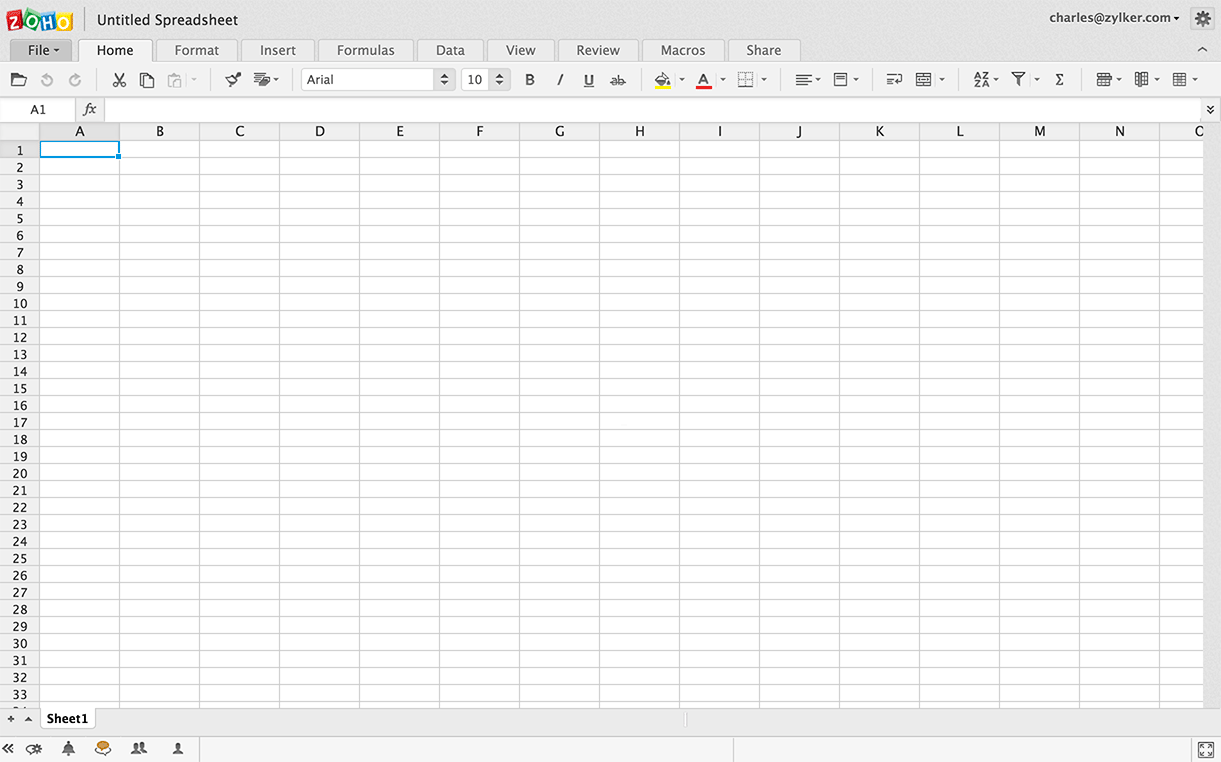
Task: Click the Name Box showing A1
Action: [38, 110]
